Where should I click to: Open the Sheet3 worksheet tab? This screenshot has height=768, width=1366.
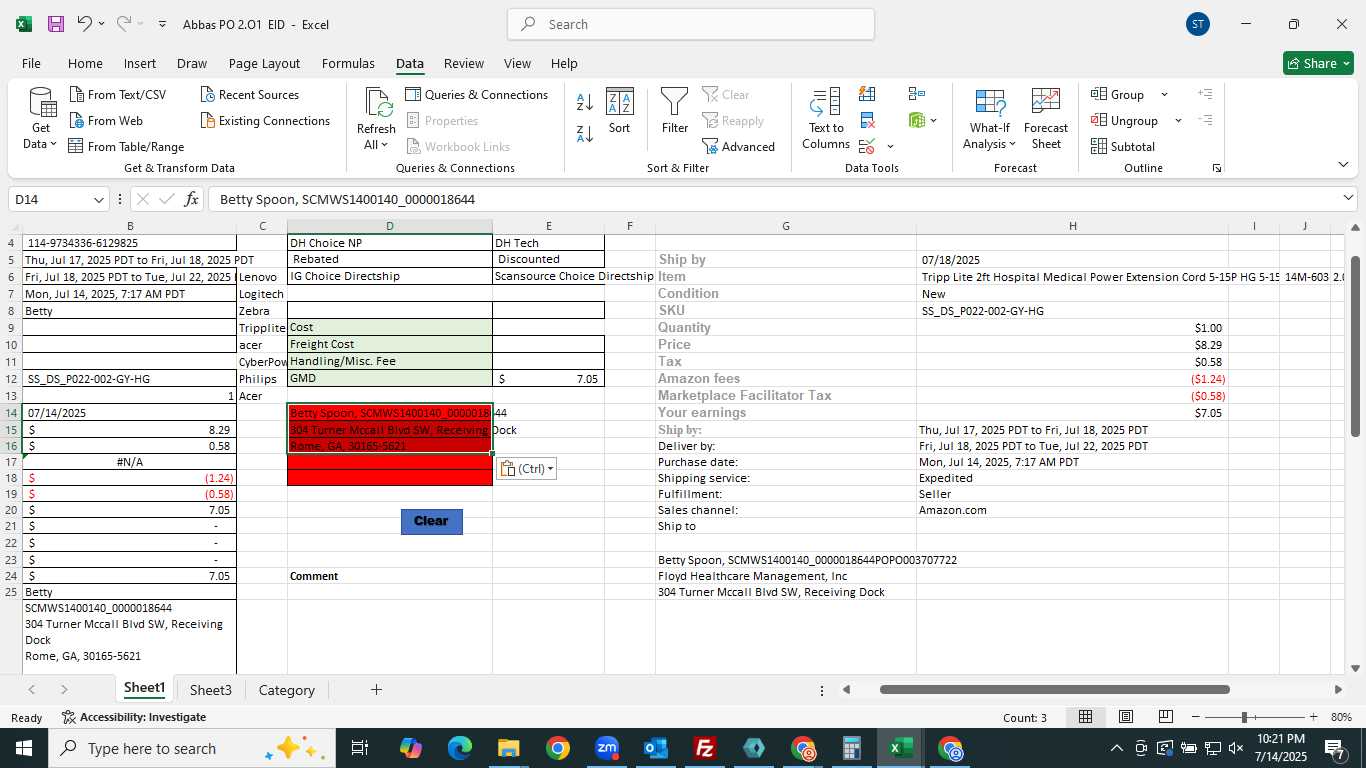coord(211,690)
